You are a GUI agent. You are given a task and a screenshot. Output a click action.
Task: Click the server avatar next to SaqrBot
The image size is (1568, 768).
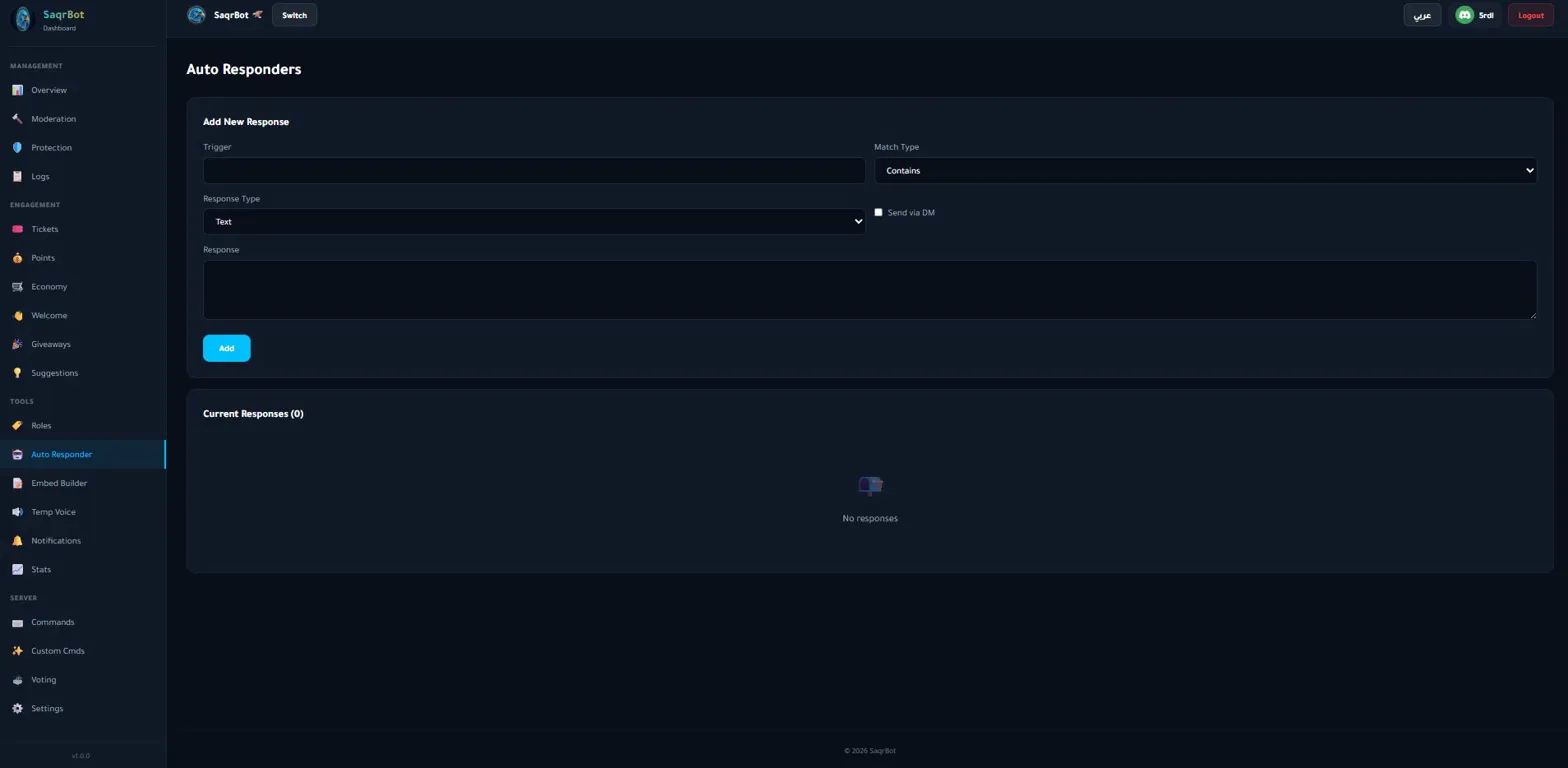point(196,15)
